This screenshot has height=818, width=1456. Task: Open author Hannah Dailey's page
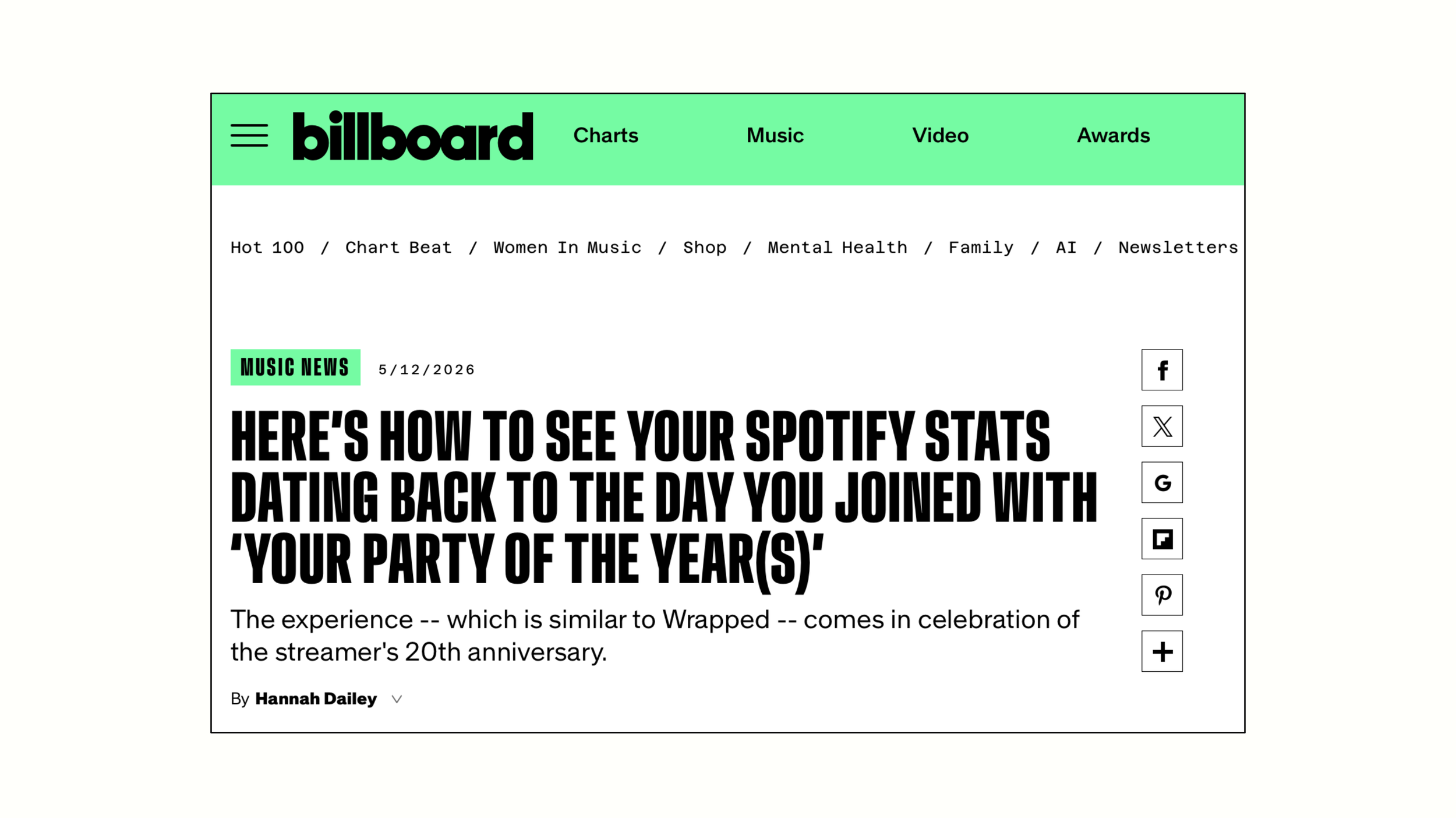tap(316, 699)
